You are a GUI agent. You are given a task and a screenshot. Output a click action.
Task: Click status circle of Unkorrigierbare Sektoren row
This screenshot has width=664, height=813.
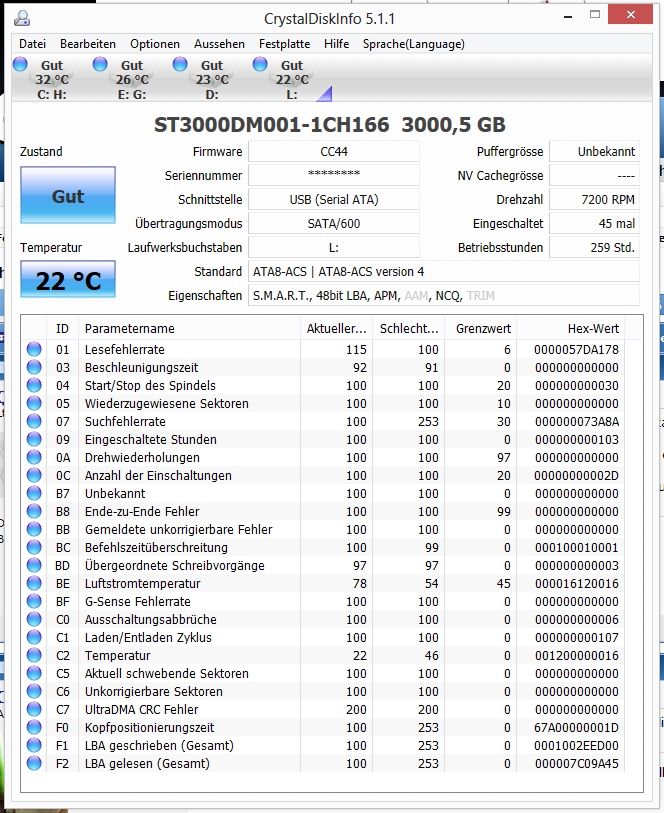pos(34,691)
